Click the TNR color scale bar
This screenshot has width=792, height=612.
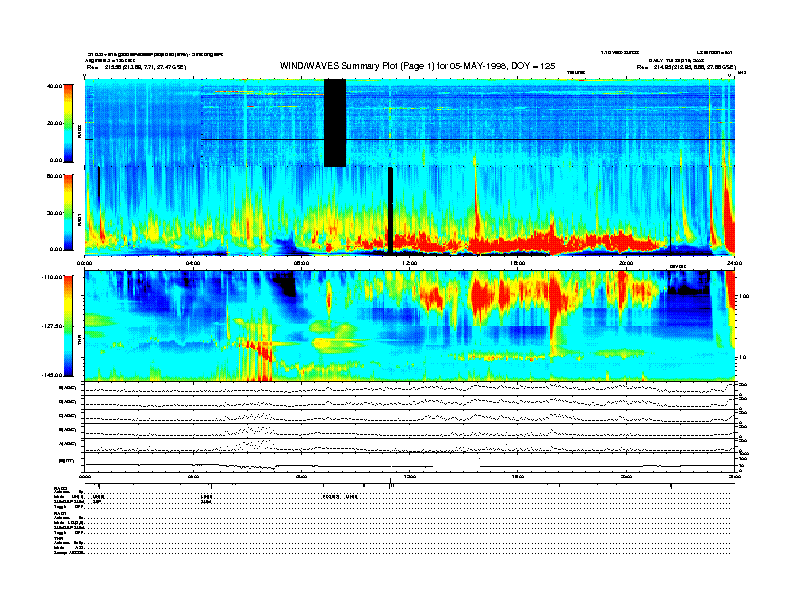coord(68,326)
